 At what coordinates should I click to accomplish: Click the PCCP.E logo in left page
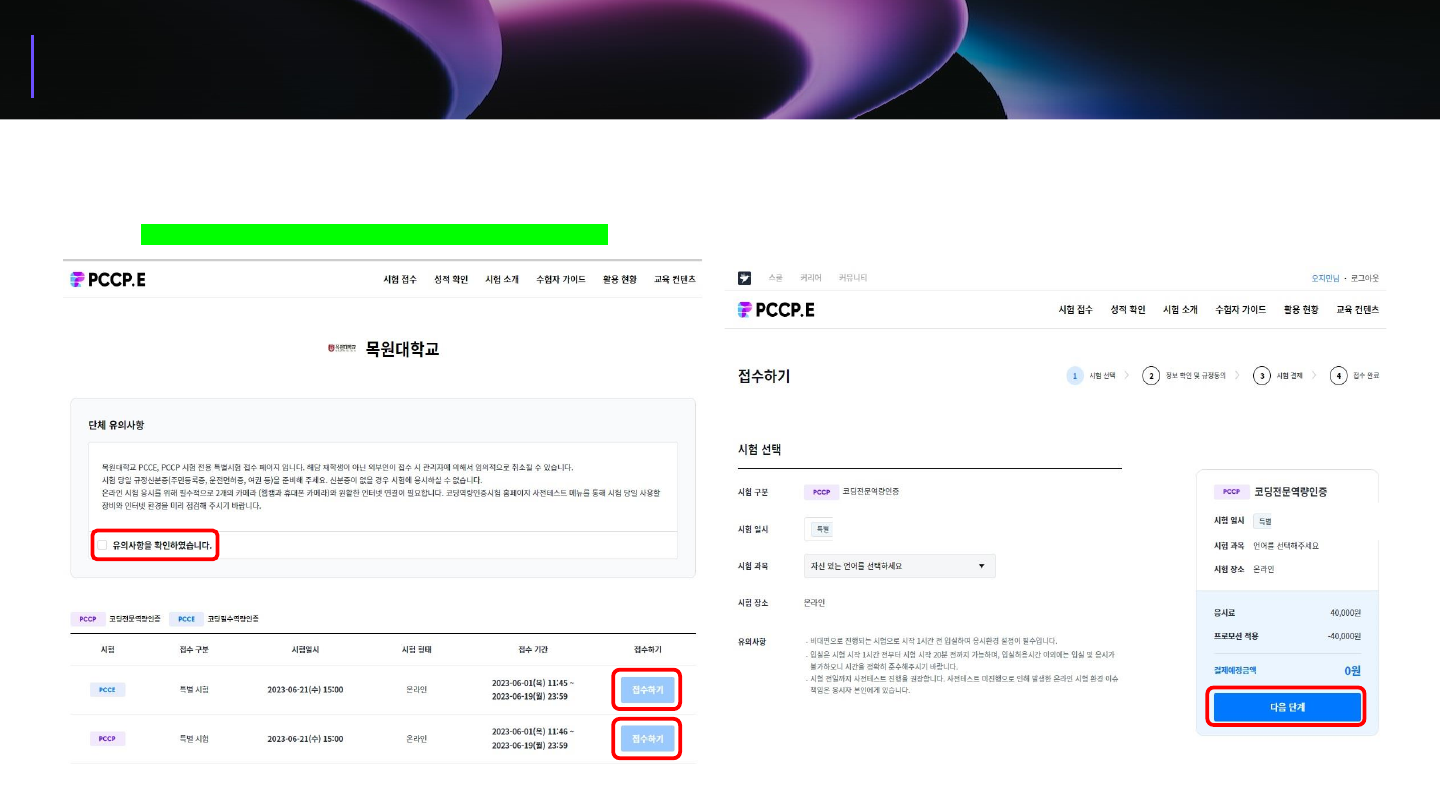tap(108, 280)
